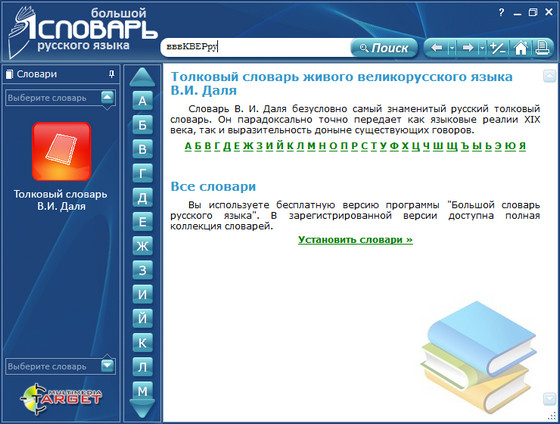Image resolution: width=560 pixels, height=424 pixels.
Task: Open green letter link Т in article
Action: [374, 146]
